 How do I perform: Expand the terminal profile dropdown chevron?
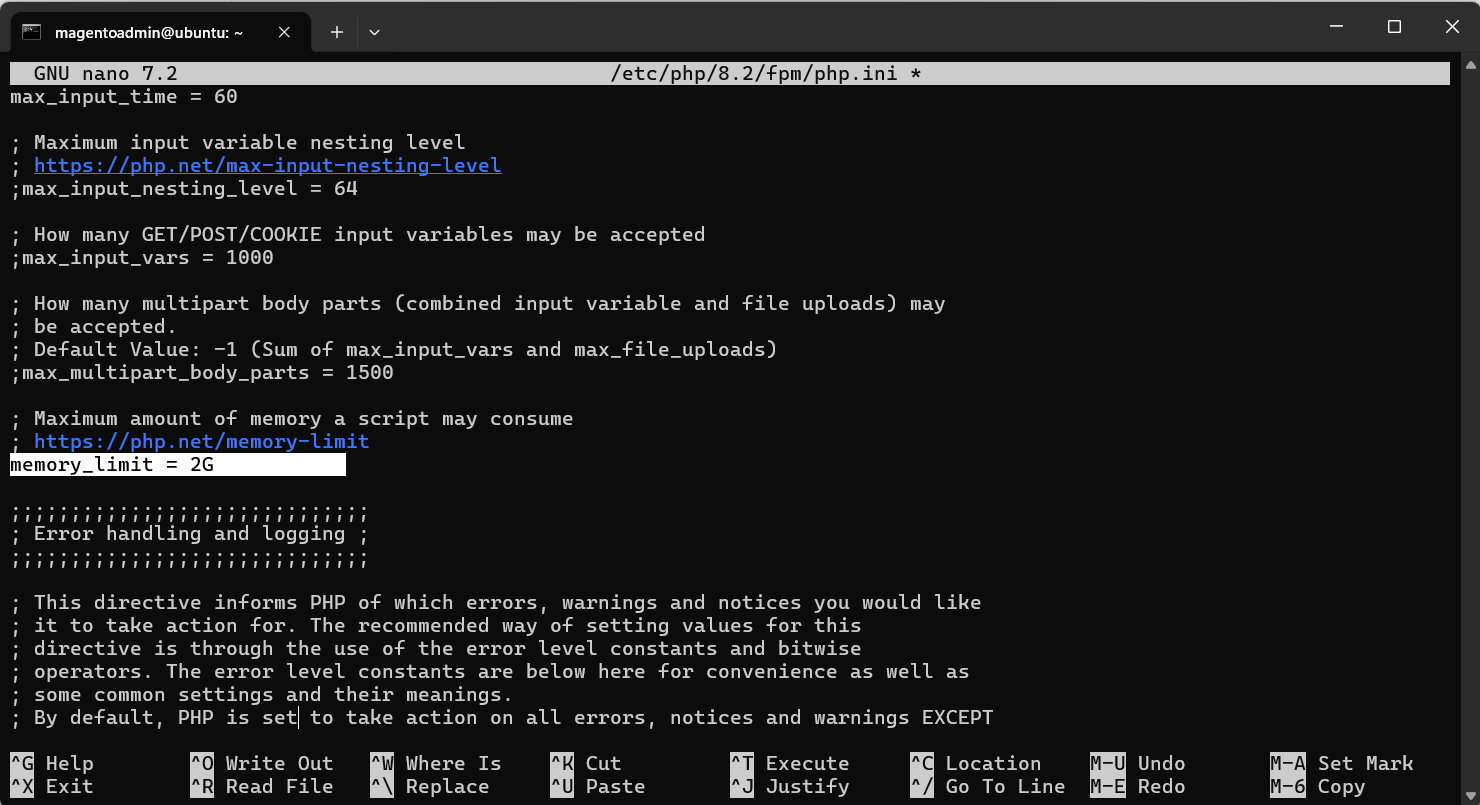374,32
